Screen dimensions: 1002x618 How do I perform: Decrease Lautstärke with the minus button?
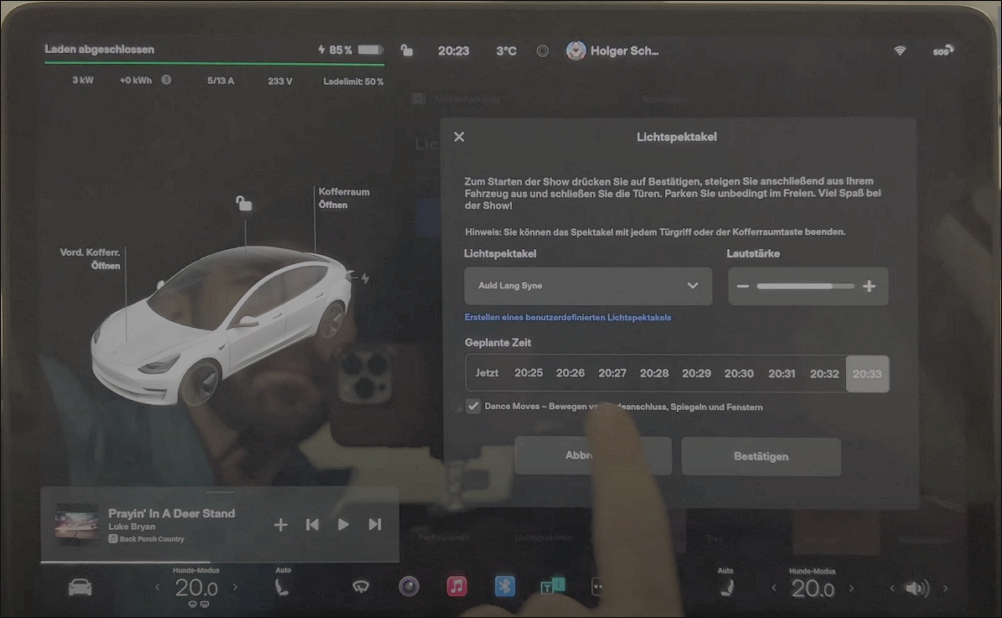click(743, 286)
